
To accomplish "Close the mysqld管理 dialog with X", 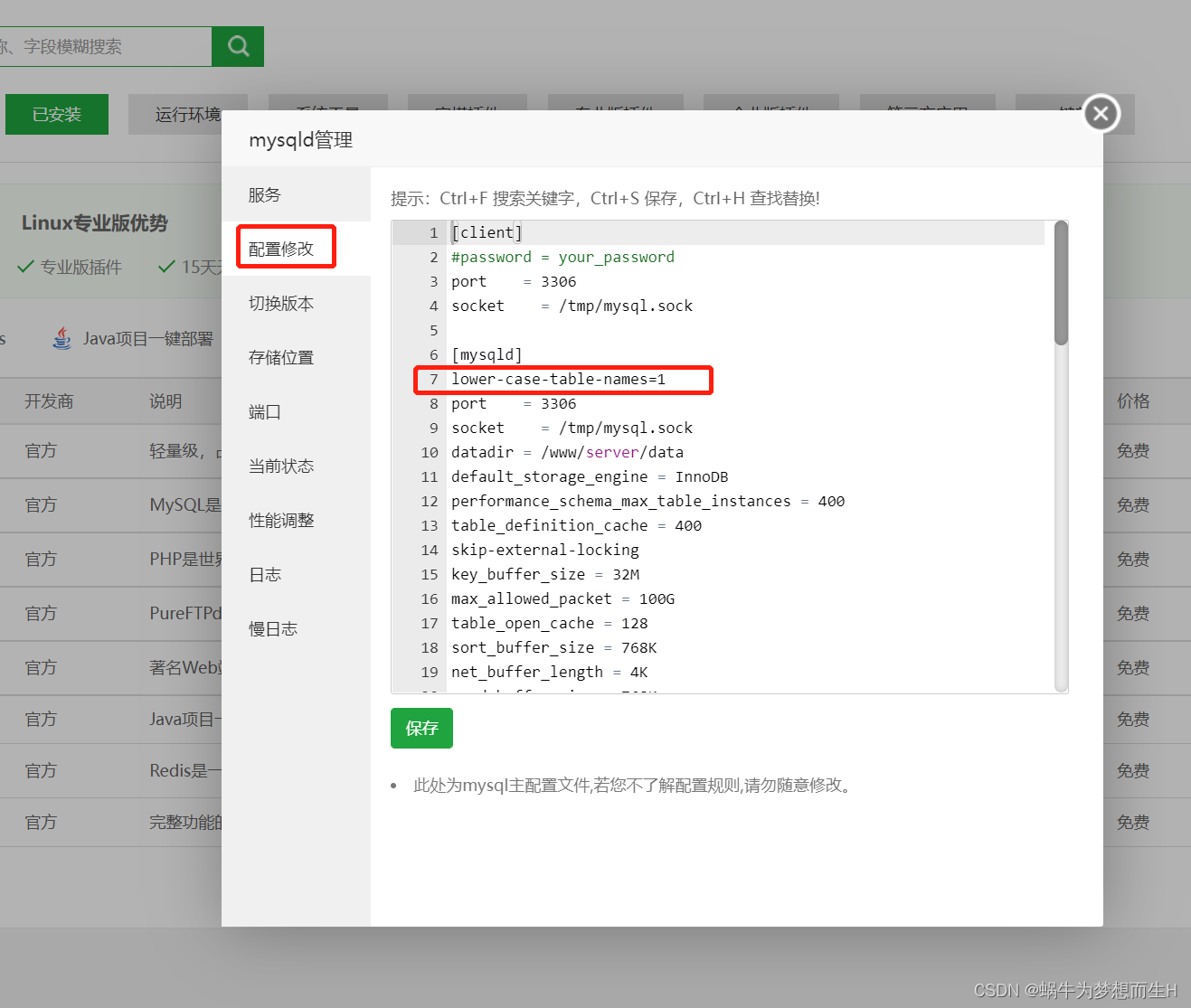I will pyautogui.click(x=1101, y=113).
